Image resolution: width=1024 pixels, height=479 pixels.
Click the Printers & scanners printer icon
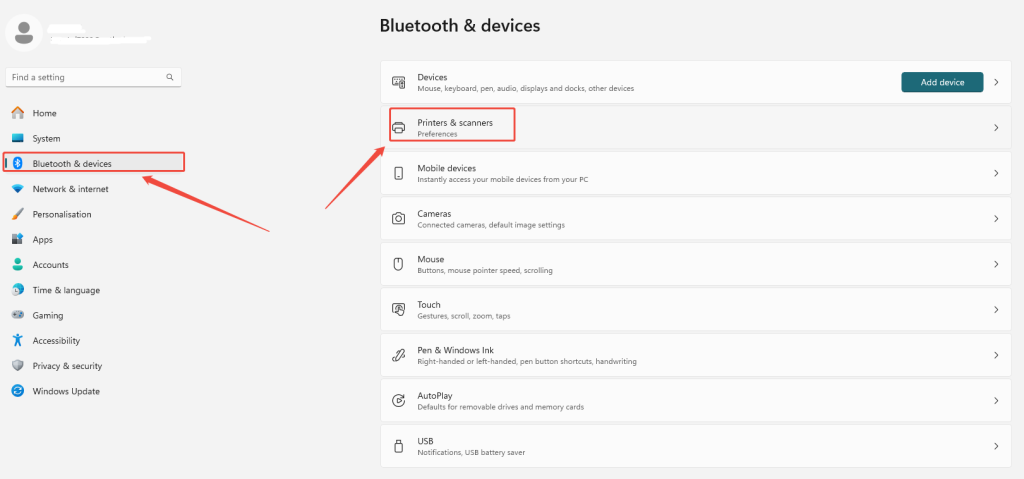point(399,128)
